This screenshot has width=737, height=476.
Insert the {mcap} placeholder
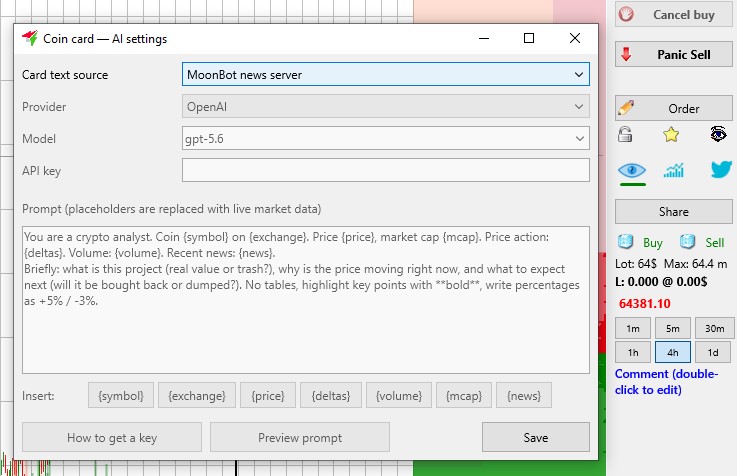[464, 396]
